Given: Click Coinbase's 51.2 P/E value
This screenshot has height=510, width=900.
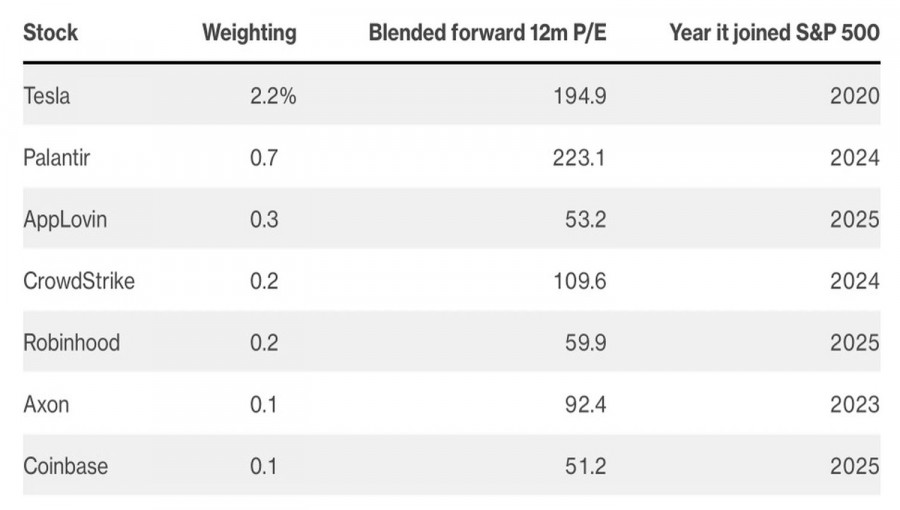Looking at the screenshot, I should pyautogui.click(x=584, y=466).
